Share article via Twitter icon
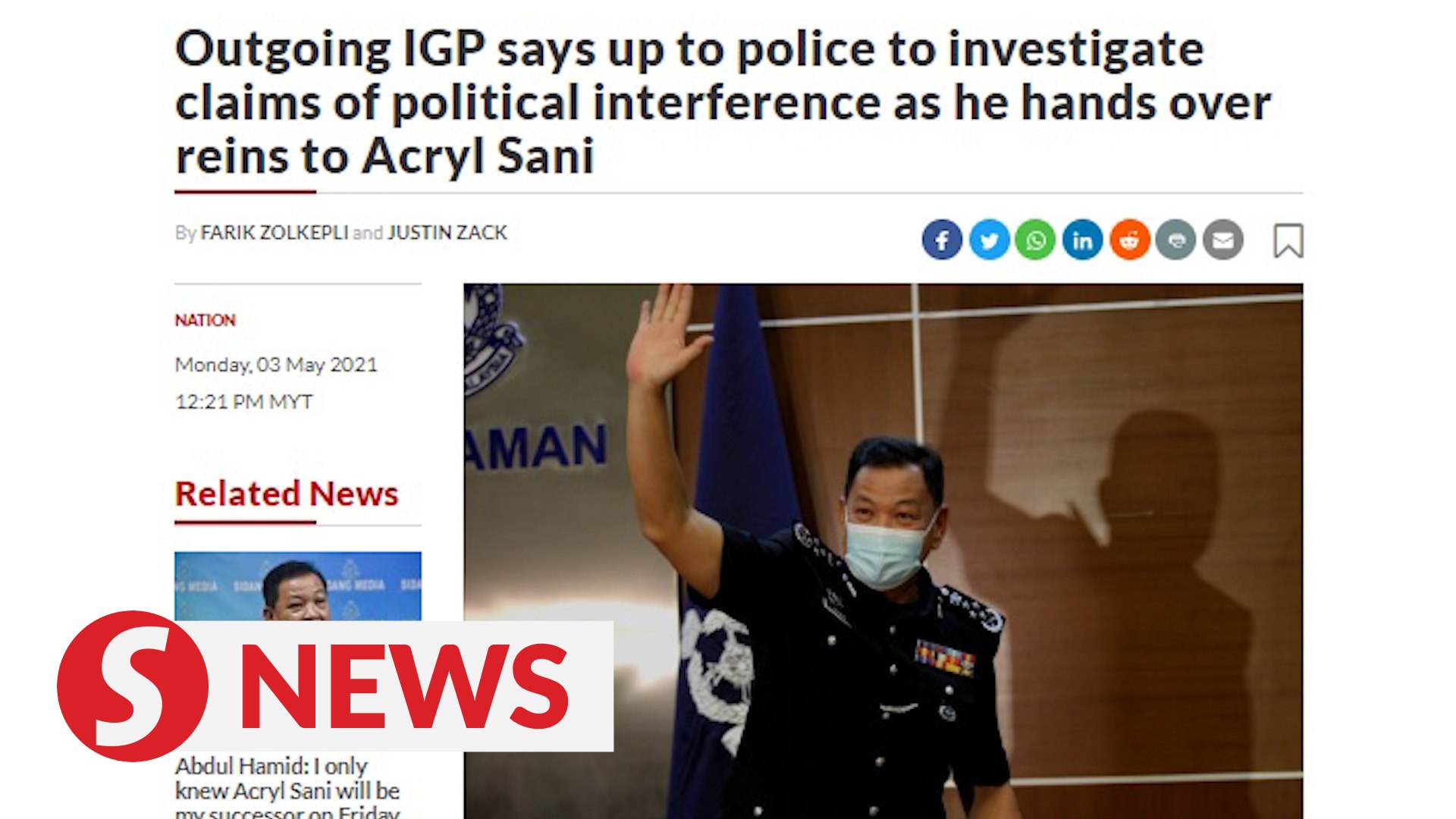 coord(989,240)
